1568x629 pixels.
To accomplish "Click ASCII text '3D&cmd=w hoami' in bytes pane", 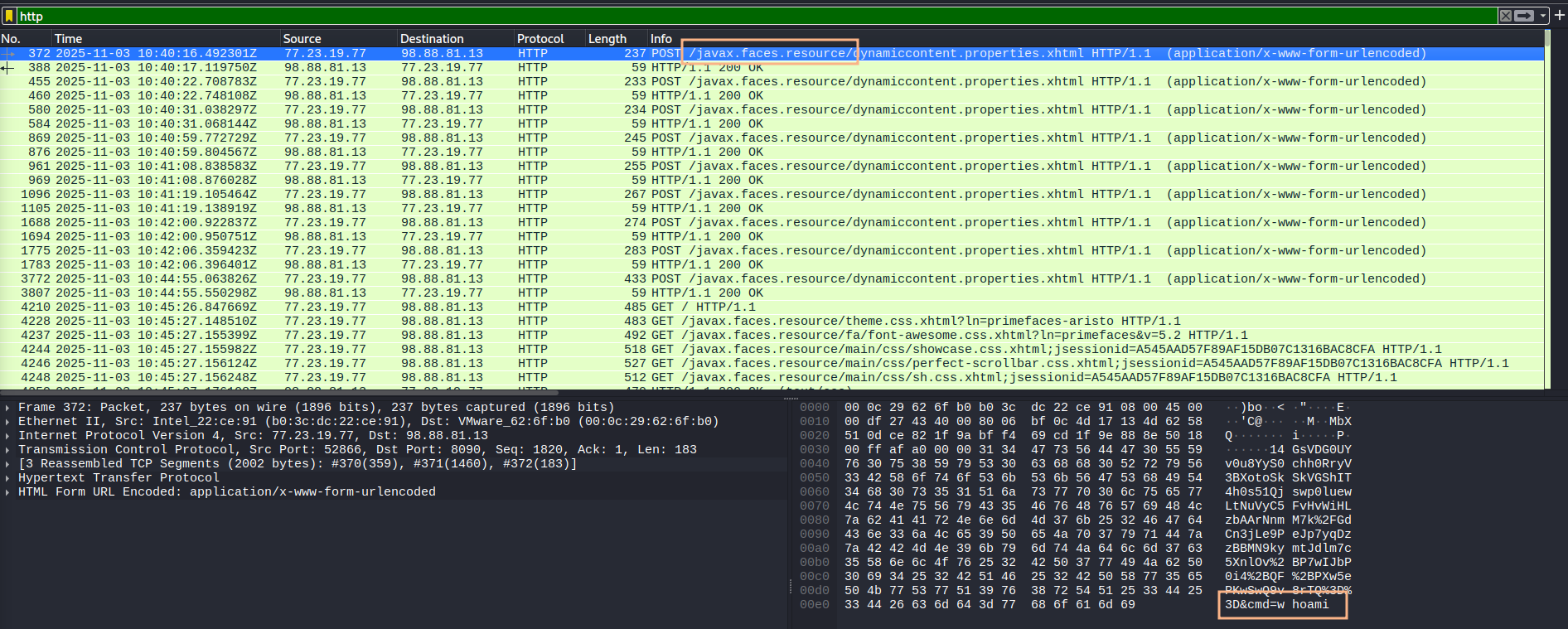I will 1277,605.
